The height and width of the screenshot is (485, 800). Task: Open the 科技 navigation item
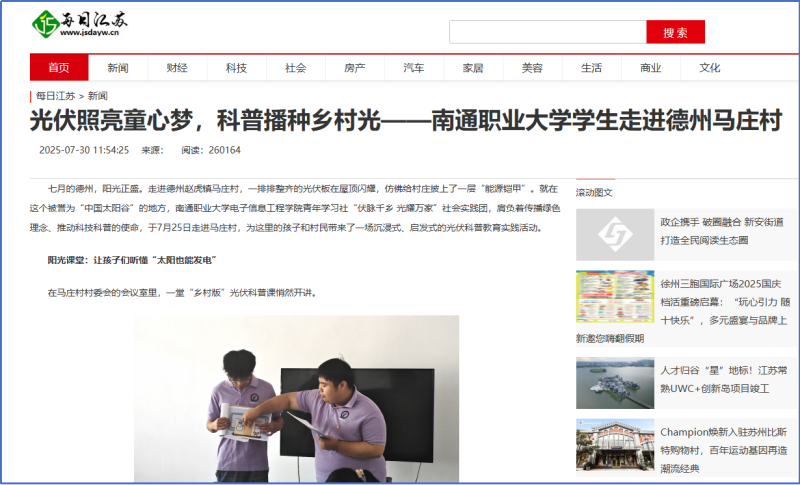236,68
